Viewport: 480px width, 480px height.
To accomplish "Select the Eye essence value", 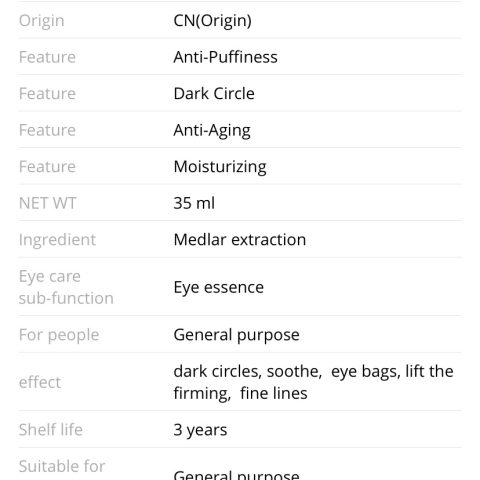I will (x=219, y=287).
